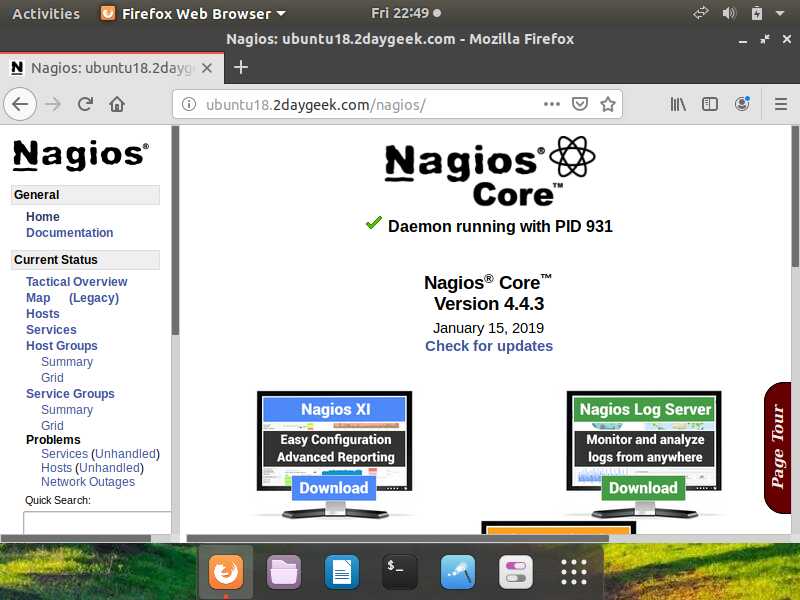
Task: Close the Nagios browser tab
Action: (x=207, y=68)
